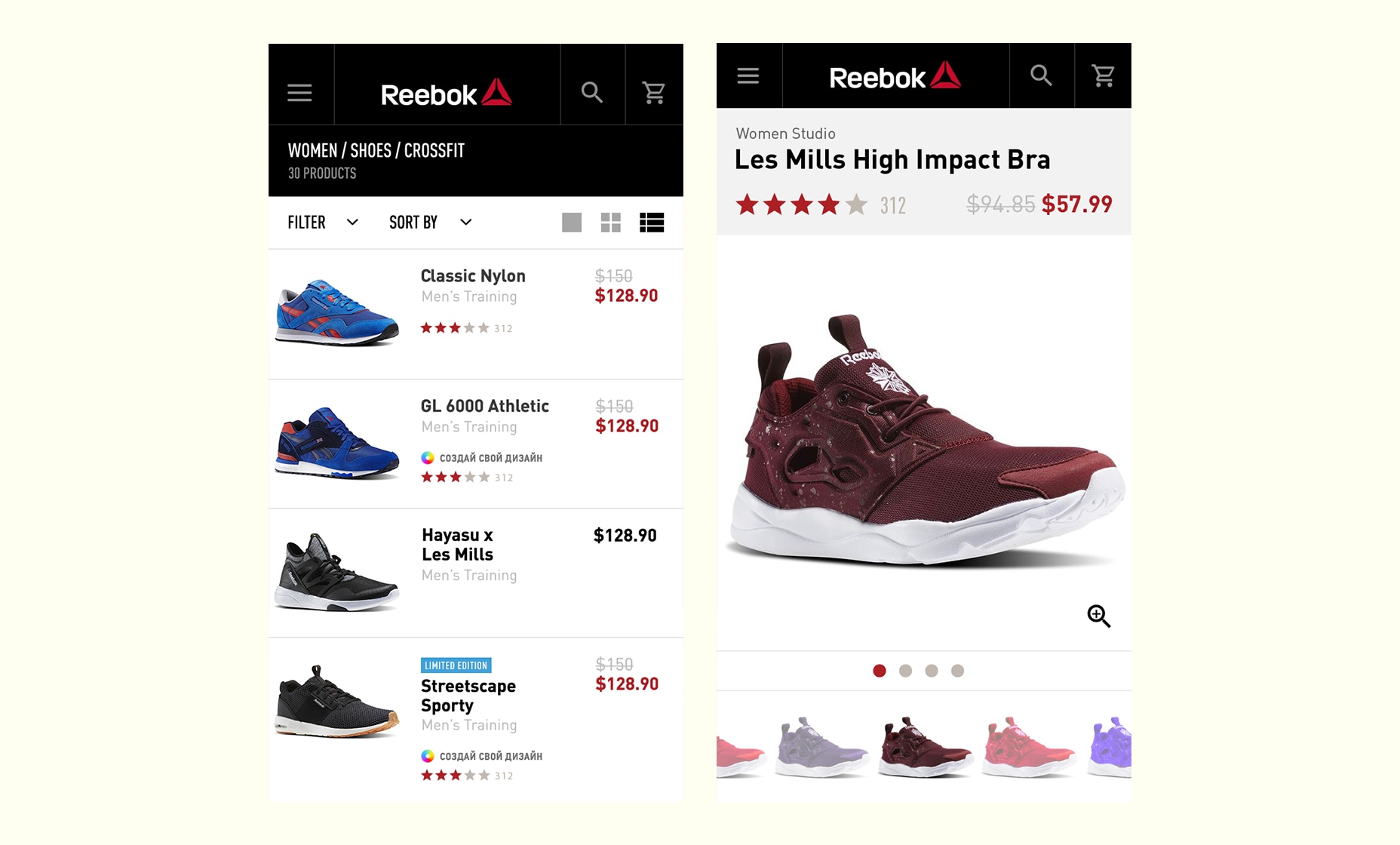Expand the FILTER dropdown
Screen dimensions: 1400x845
pyautogui.click(x=323, y=223)
